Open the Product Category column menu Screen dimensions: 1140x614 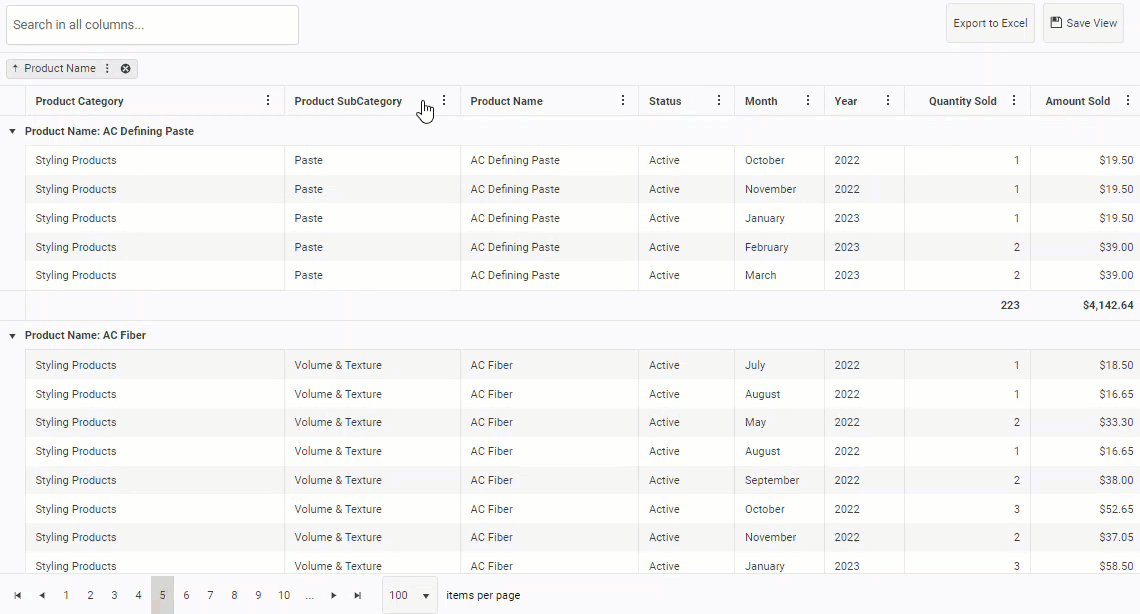pos(268,101)
